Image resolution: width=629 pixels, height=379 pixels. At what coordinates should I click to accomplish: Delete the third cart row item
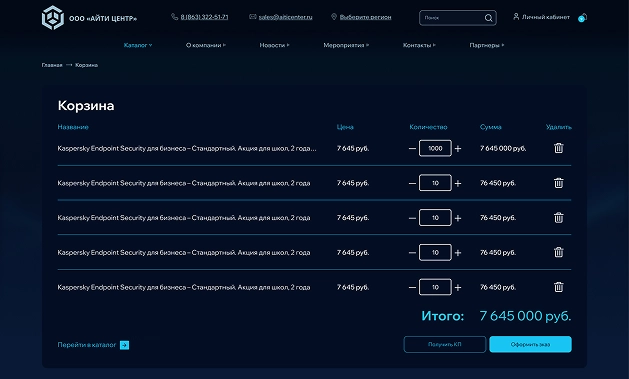pyautogui.click(x=559, y=218)
